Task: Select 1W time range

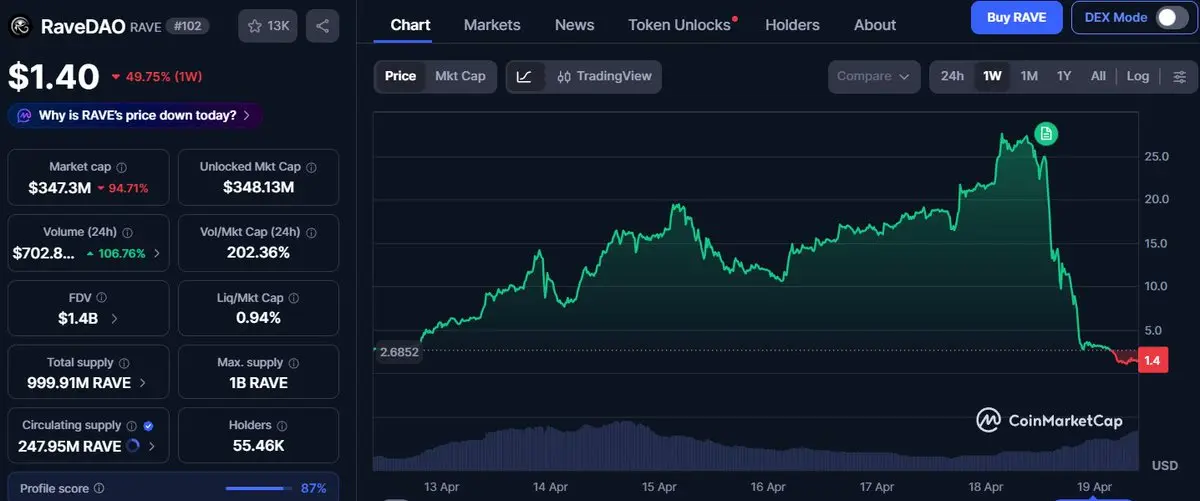Action: click(993, 76)
